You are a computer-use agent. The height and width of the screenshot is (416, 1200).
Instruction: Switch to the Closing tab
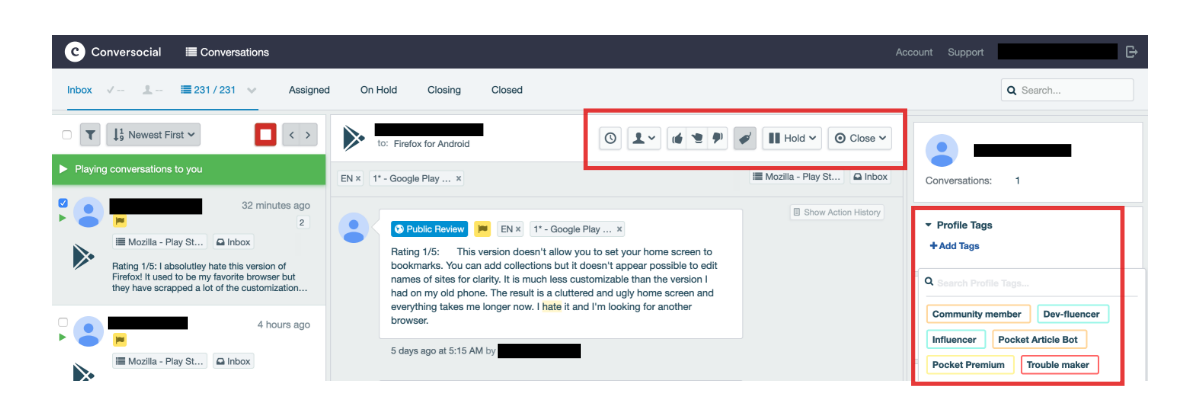tap(444, 90)
